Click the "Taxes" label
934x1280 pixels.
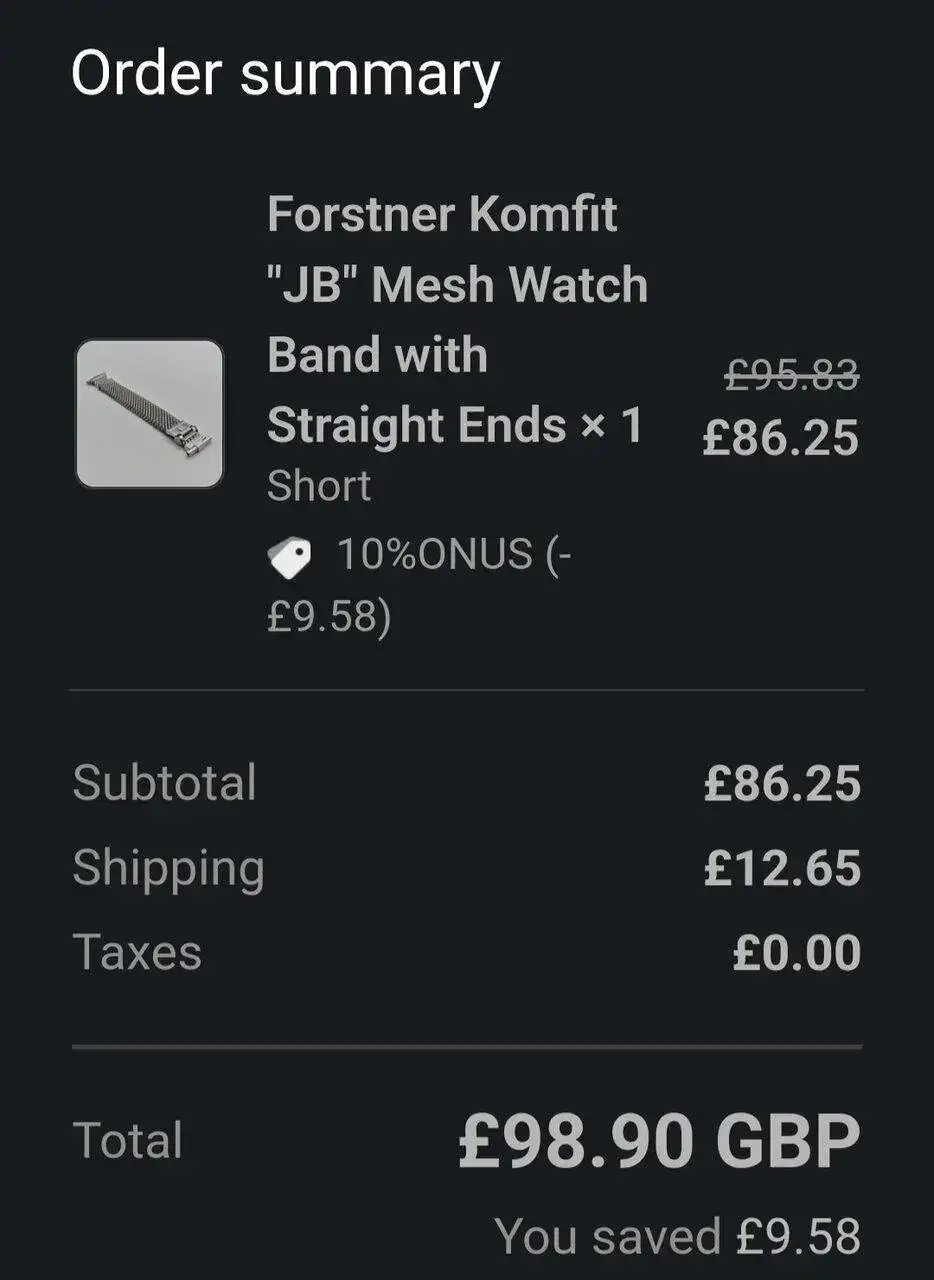coord(137,952)
